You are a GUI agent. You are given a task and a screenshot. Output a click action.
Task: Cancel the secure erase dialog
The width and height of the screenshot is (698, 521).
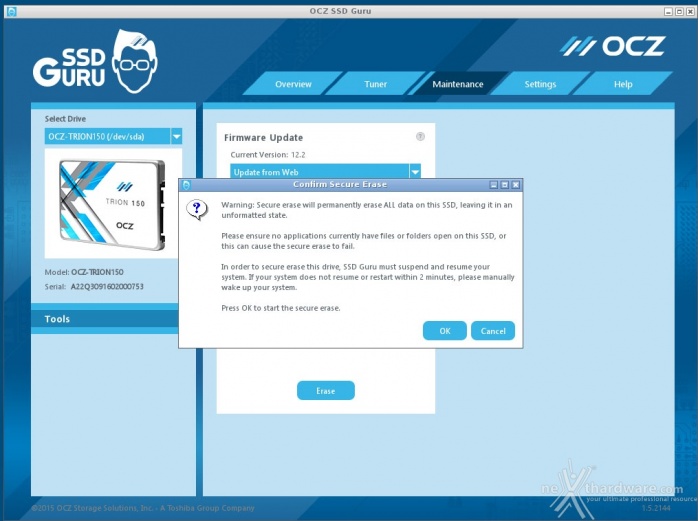493,331
